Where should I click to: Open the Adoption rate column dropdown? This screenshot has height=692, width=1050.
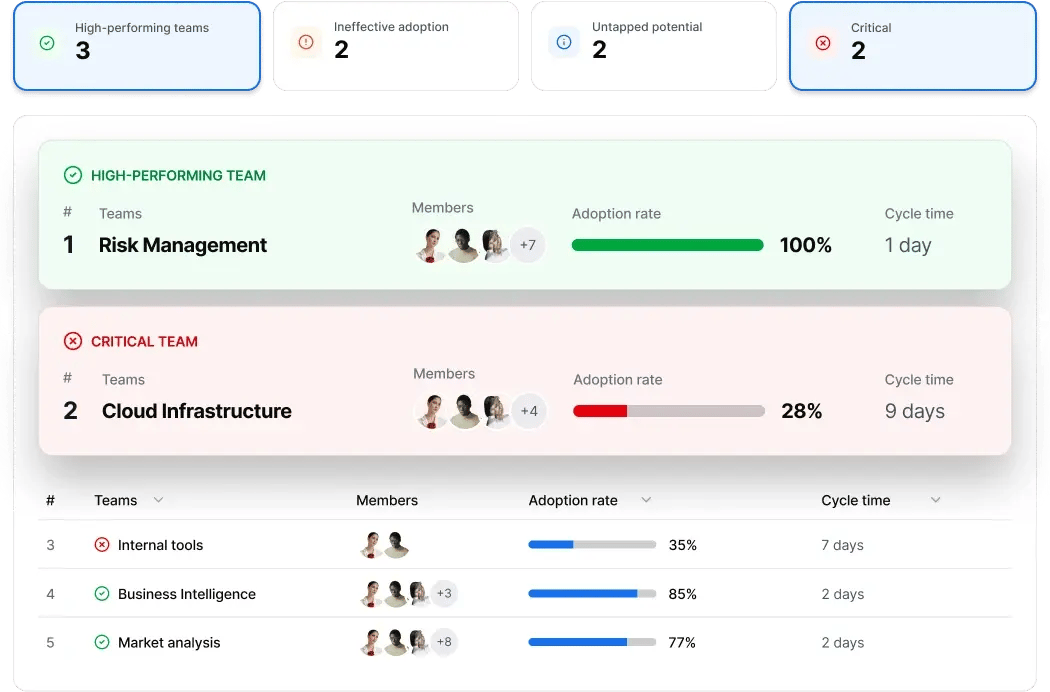(x=646, y=500)
